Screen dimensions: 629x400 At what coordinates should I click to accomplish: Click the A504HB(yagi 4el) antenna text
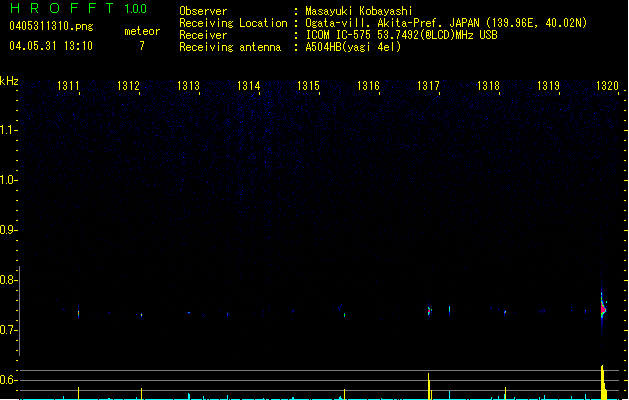353,47
